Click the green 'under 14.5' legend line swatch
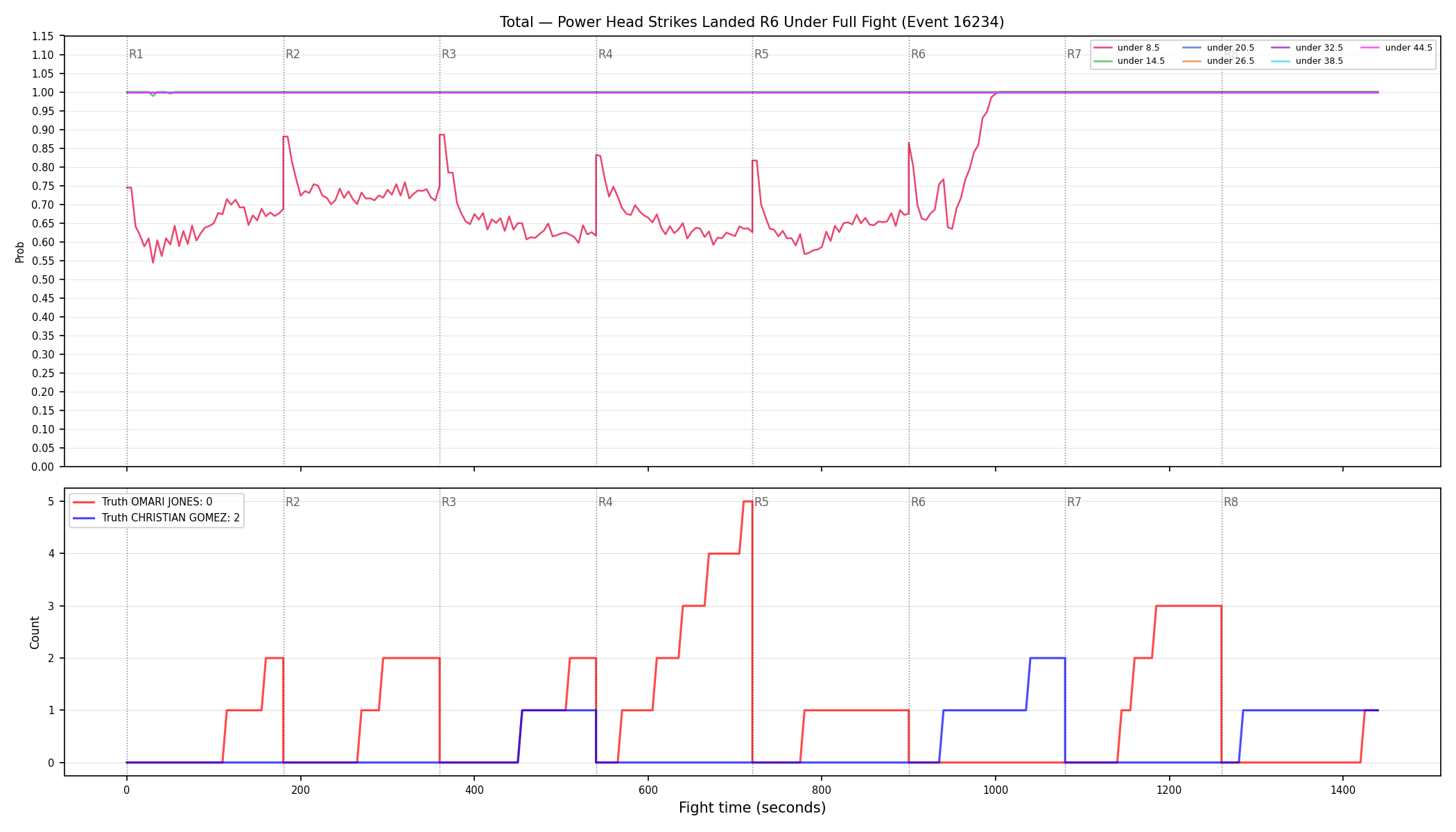 [x=1102, y=61]
